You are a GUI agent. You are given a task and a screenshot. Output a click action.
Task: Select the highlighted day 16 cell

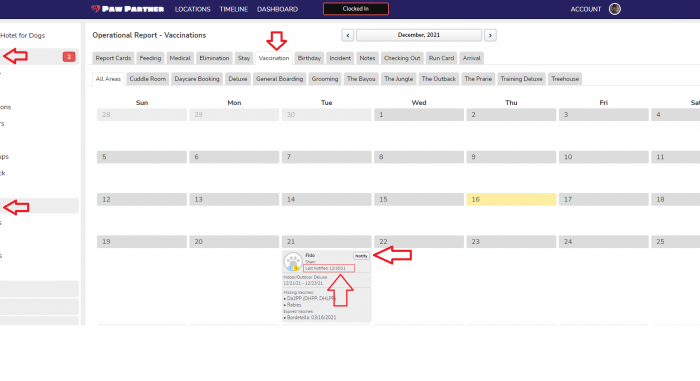[511, 199]
